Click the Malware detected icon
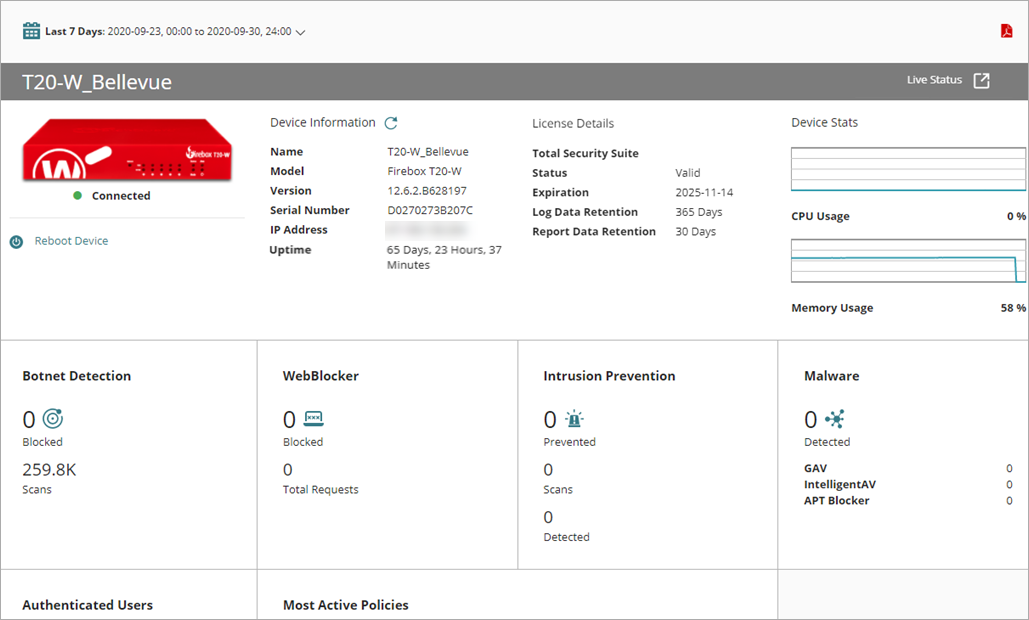 click(836, 418)
